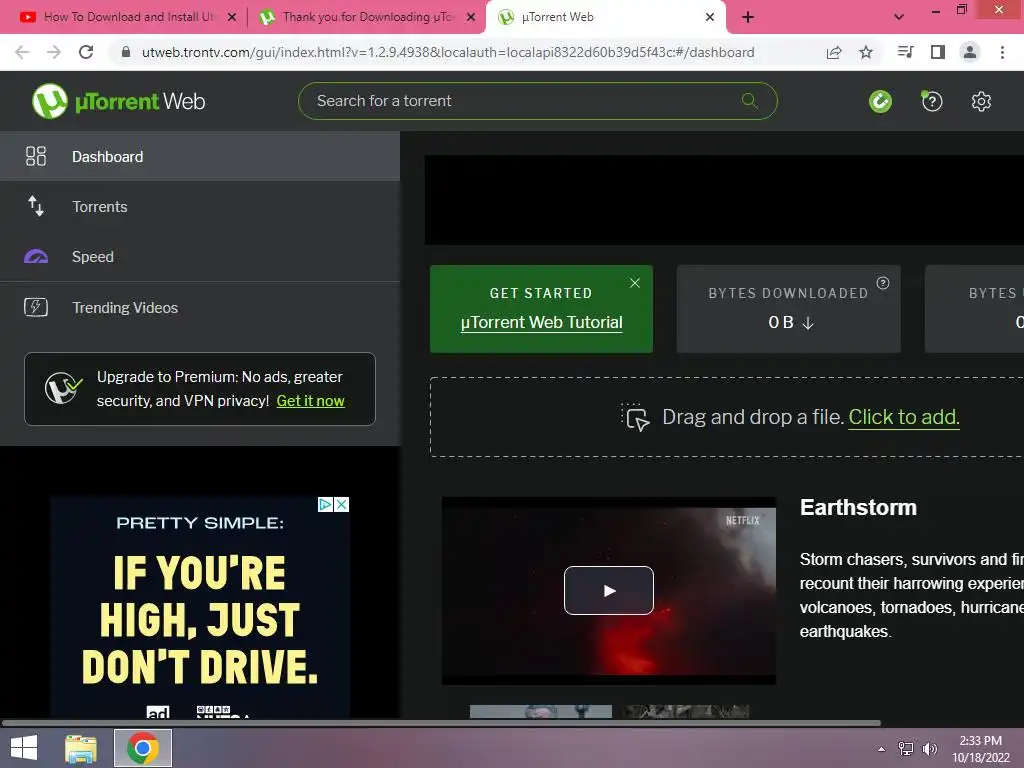Screen dimensions: 1024x768
Task: Reload the page in Chrome
Action: [x=86, y=52]
